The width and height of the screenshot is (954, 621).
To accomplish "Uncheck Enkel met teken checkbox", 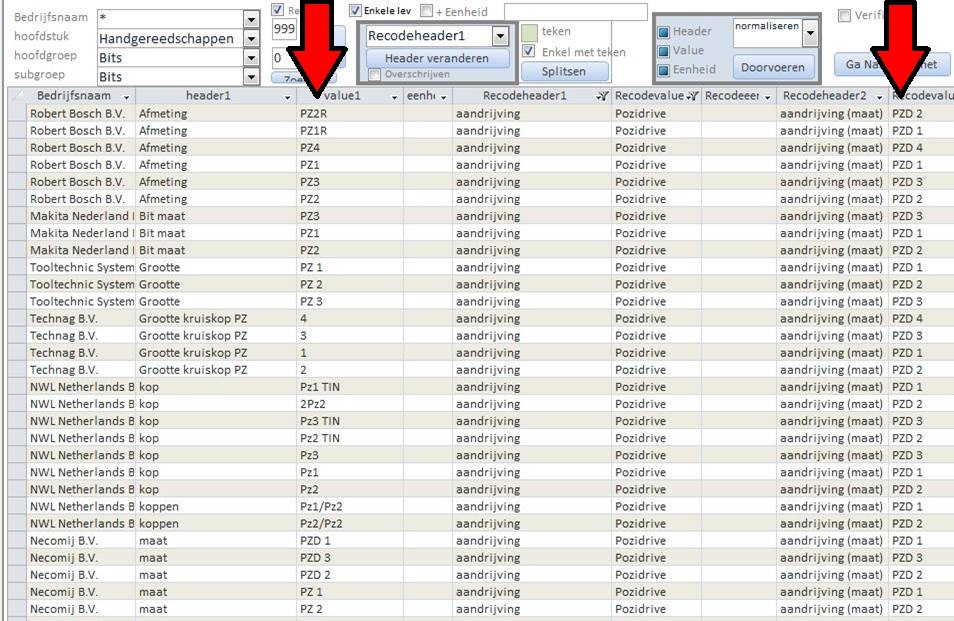I will click(x=529, y=52).
